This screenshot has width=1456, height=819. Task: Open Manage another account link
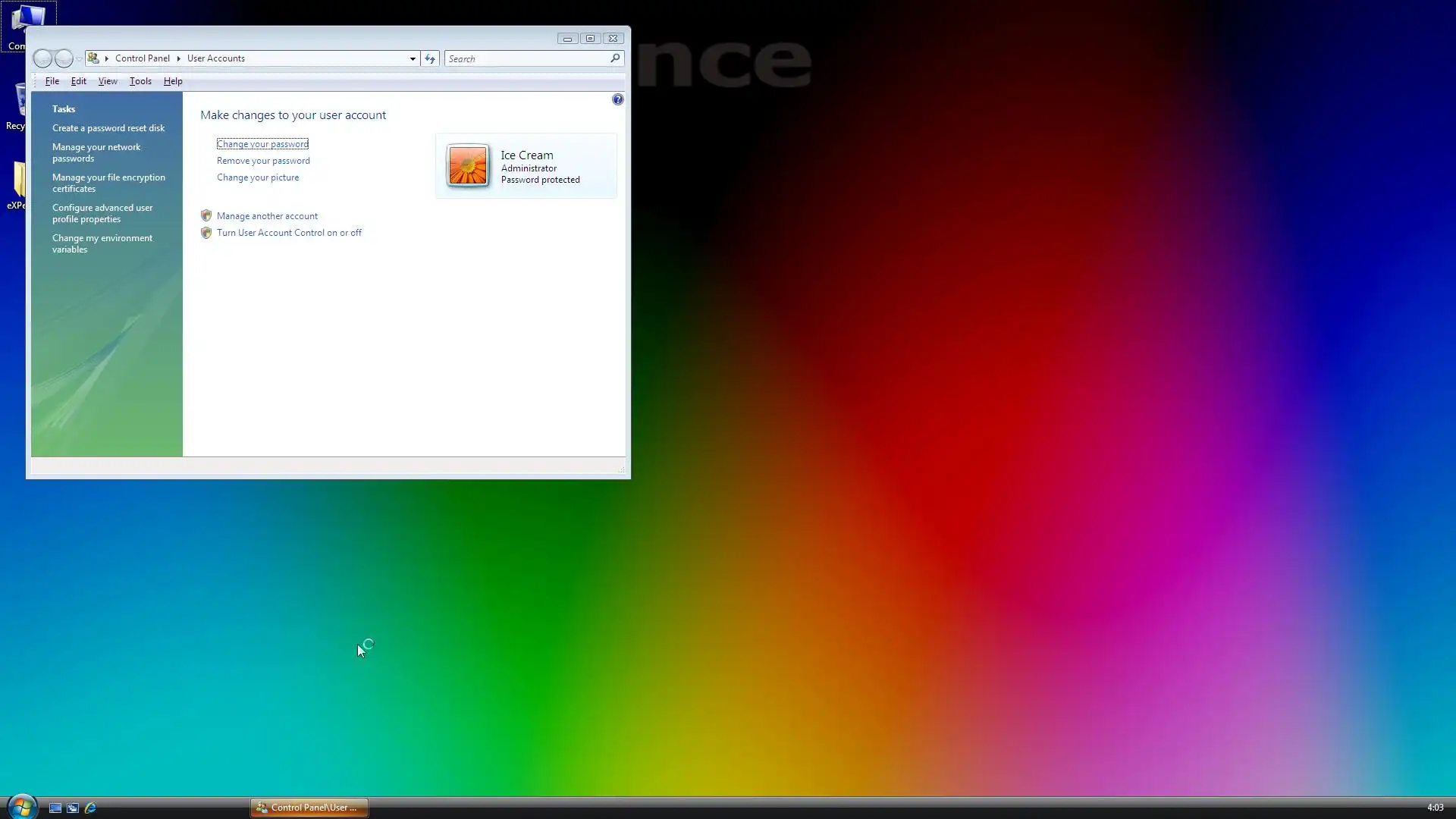point(267,216)
